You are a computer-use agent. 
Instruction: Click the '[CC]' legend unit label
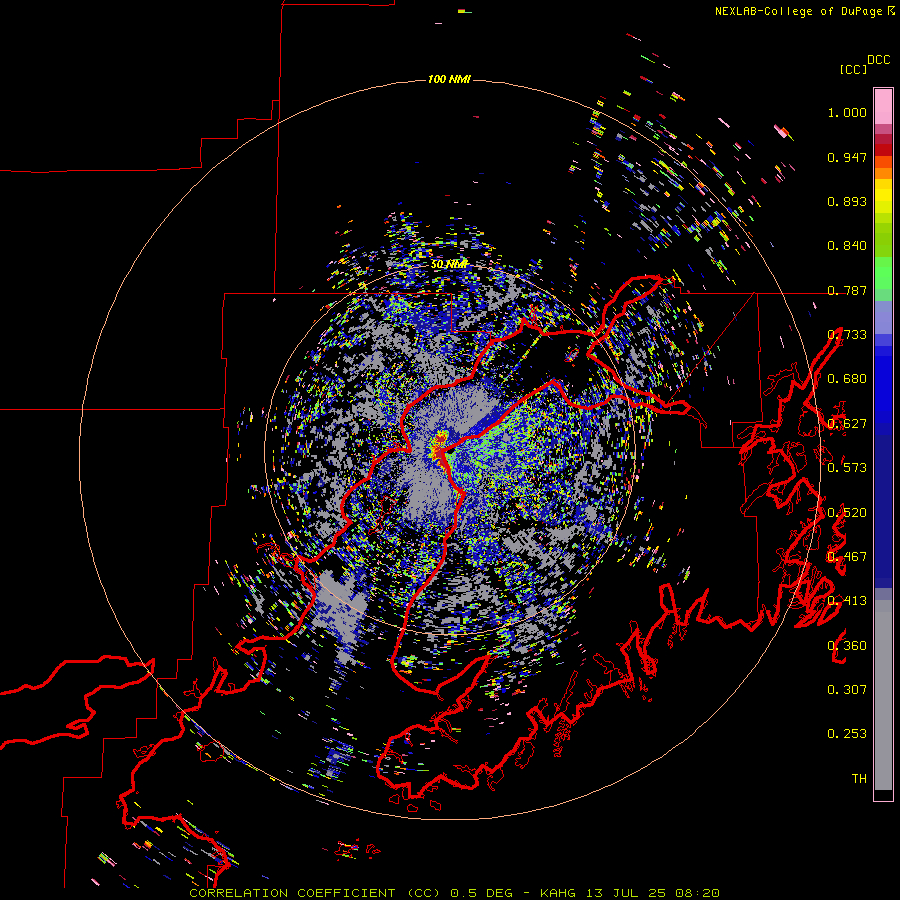coord(853,69)
